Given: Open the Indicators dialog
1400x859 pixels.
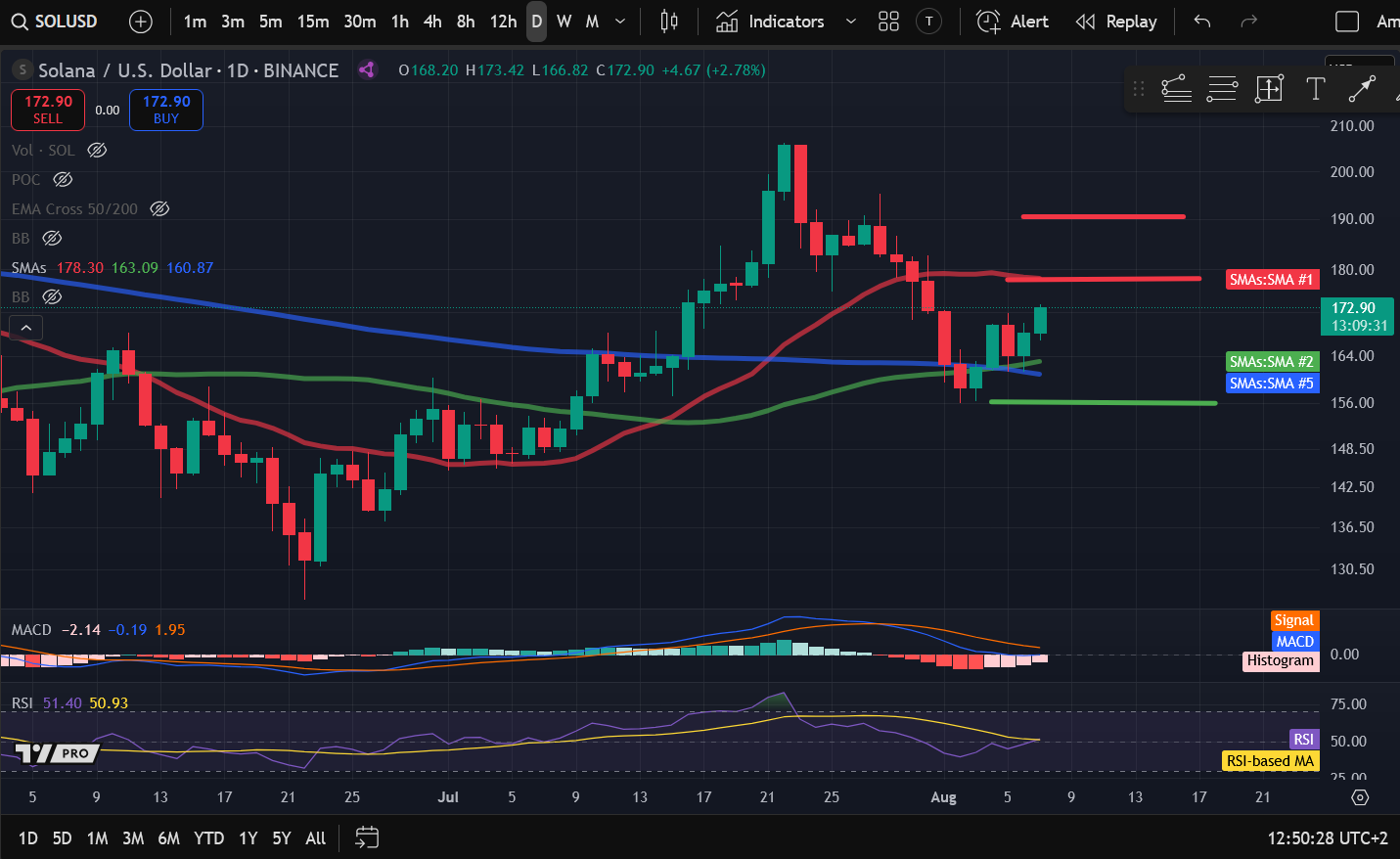Looking at the screenshot, I should point(770,22).
